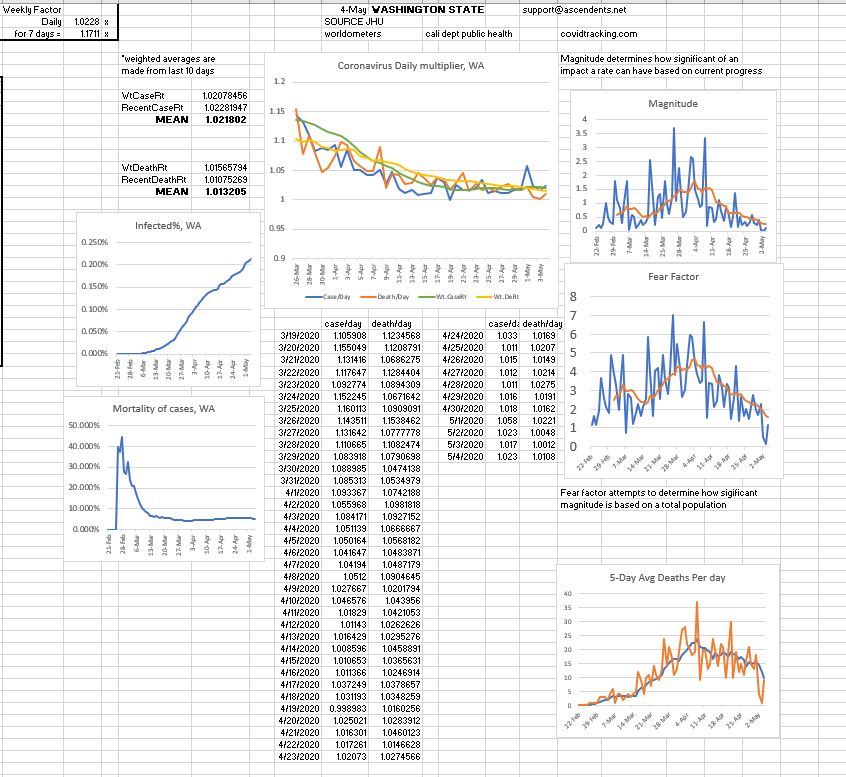
Task: Select the Daily factor value 1.0228
Action: 87,21
